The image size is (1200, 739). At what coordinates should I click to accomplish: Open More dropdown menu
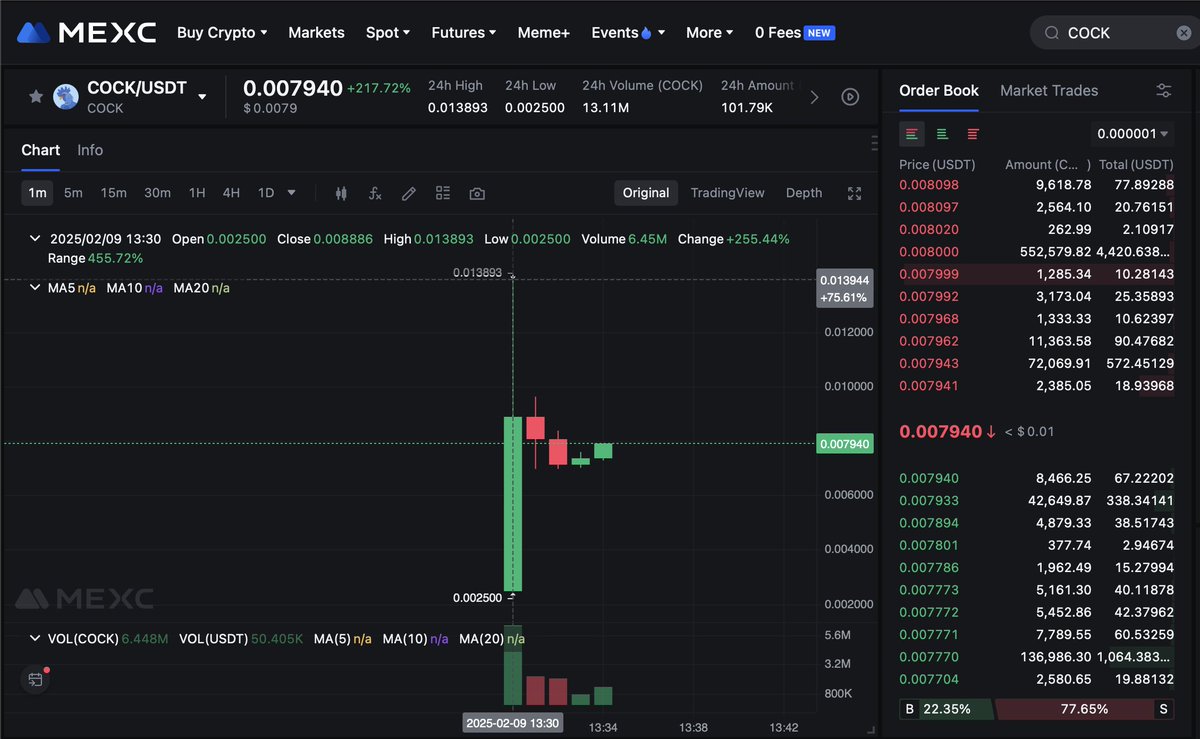pos(709,33)
